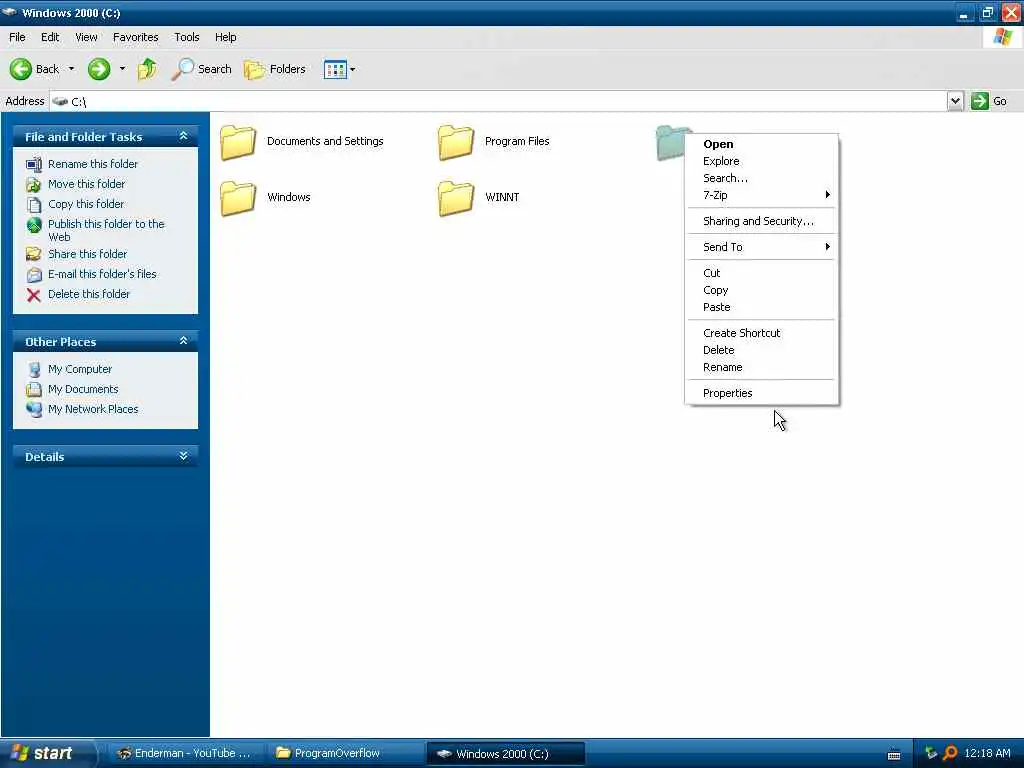Open the Tools menu
Viewport: 1024px width, 768px height.
click(187, 37)
